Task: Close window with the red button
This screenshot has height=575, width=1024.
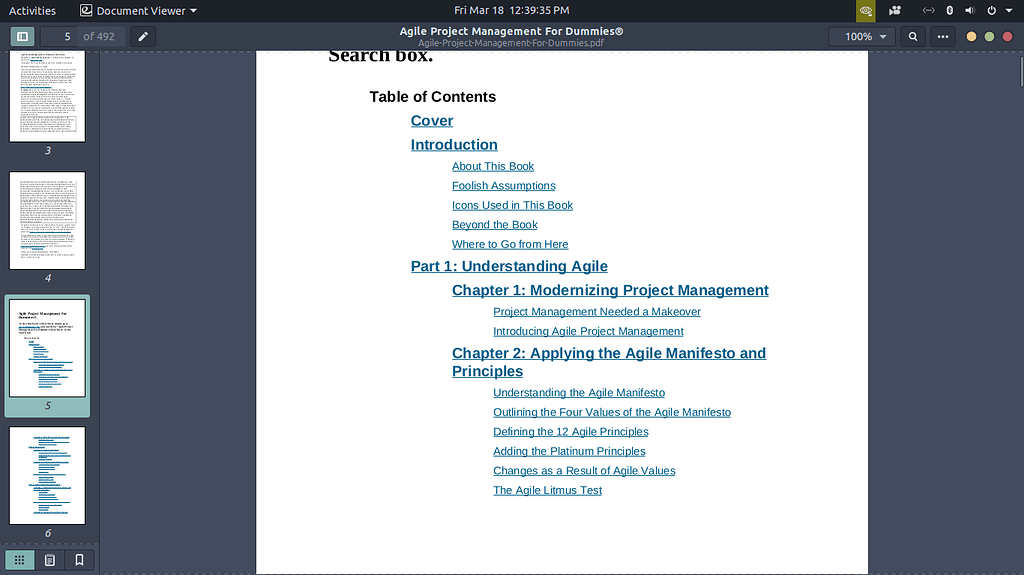Action: point(1008,37)
